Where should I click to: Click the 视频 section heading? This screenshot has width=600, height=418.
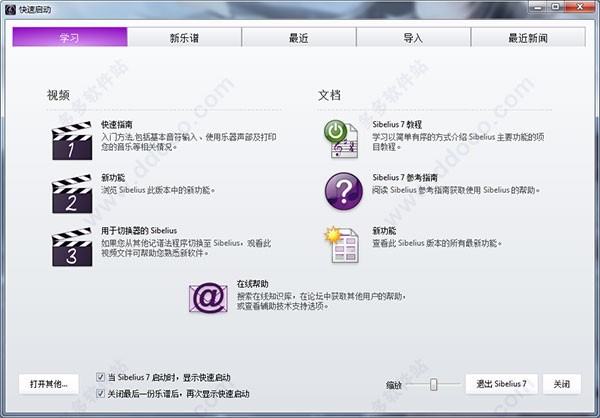pyautogui.click(x=58, y=95)
